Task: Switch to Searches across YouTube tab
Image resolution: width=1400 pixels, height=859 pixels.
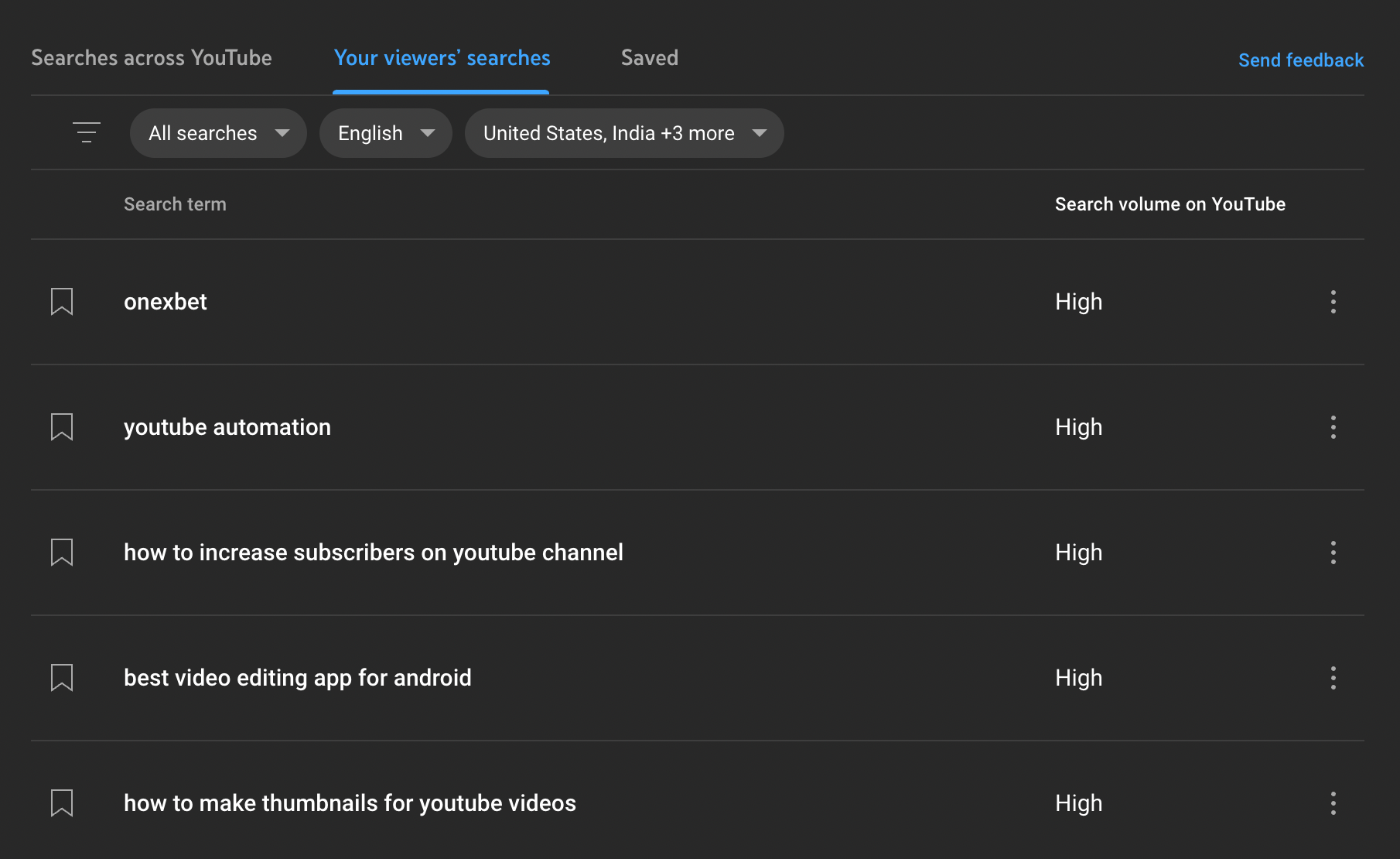Action: tap(152, 58)
